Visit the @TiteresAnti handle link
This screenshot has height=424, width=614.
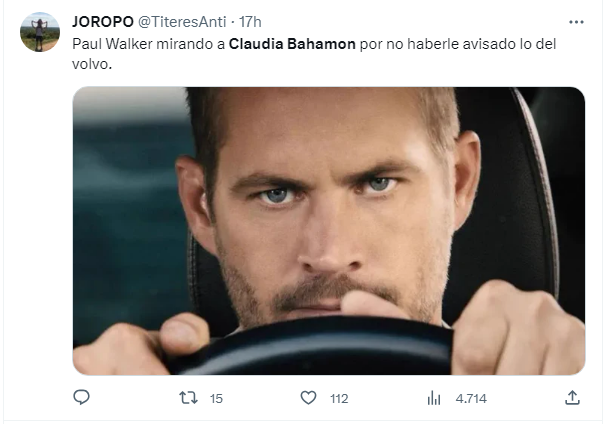pyautogui.click(x=182, y=22)
